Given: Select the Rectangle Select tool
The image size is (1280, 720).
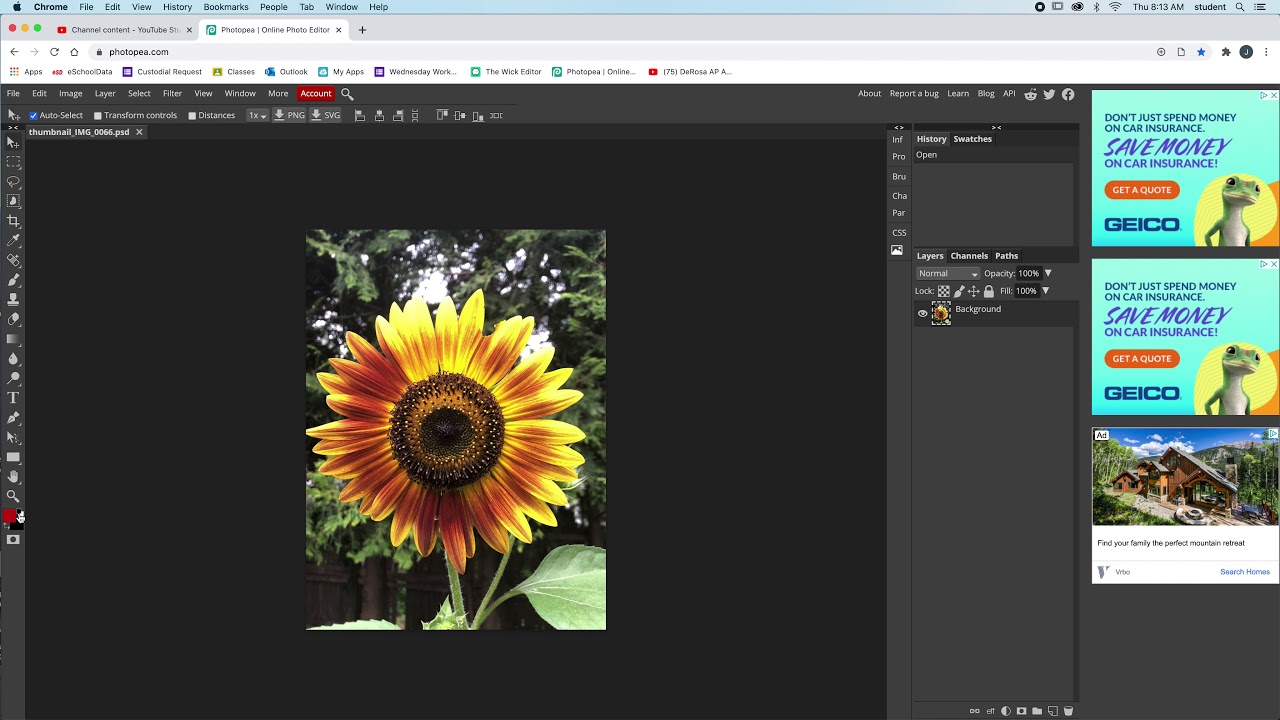Looking at the screenshot, I should click(x=13, y=162).
